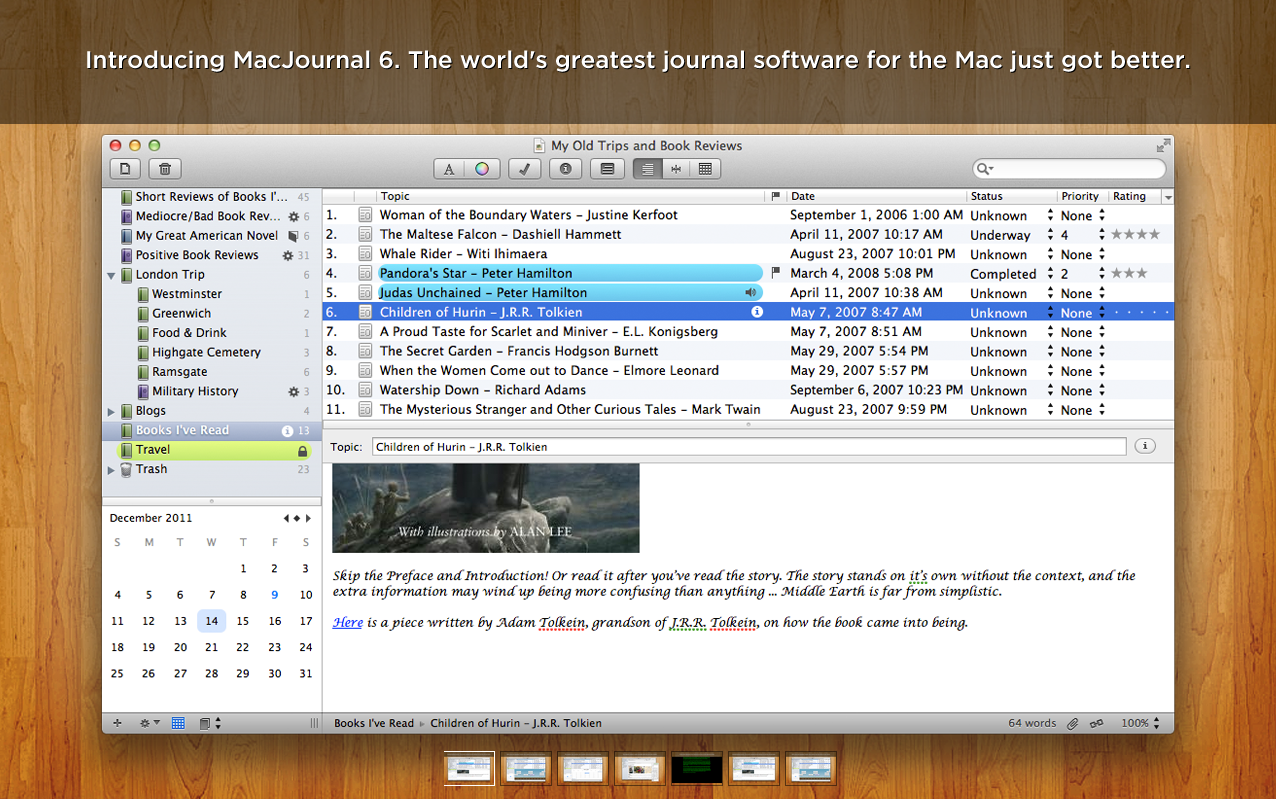Screen dimensions: 1276x799
Task: Open the color wheel picker in toolbar
Action: click(x=482, y=169)
